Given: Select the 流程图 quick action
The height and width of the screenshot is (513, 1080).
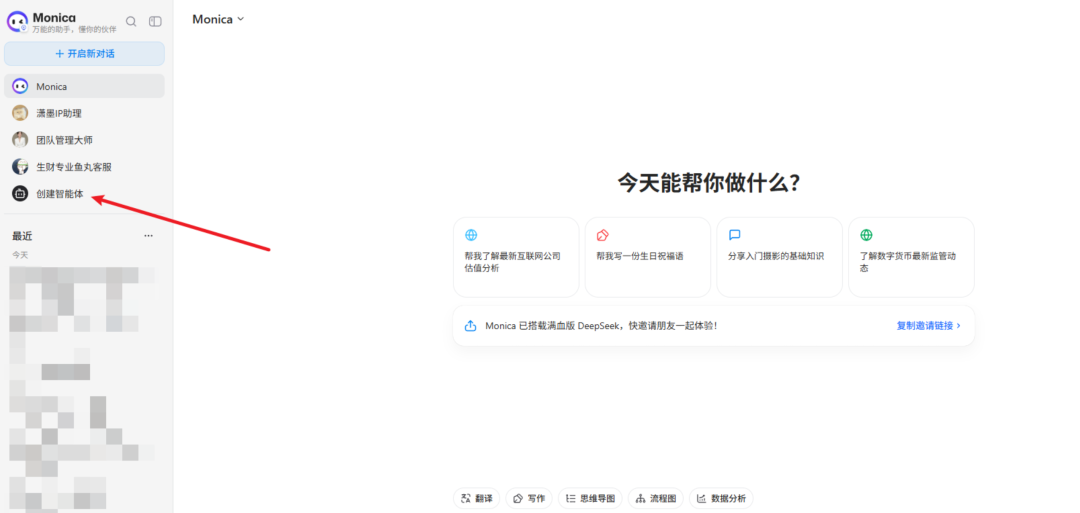Looking at the screenshot, I should (656, 499).
